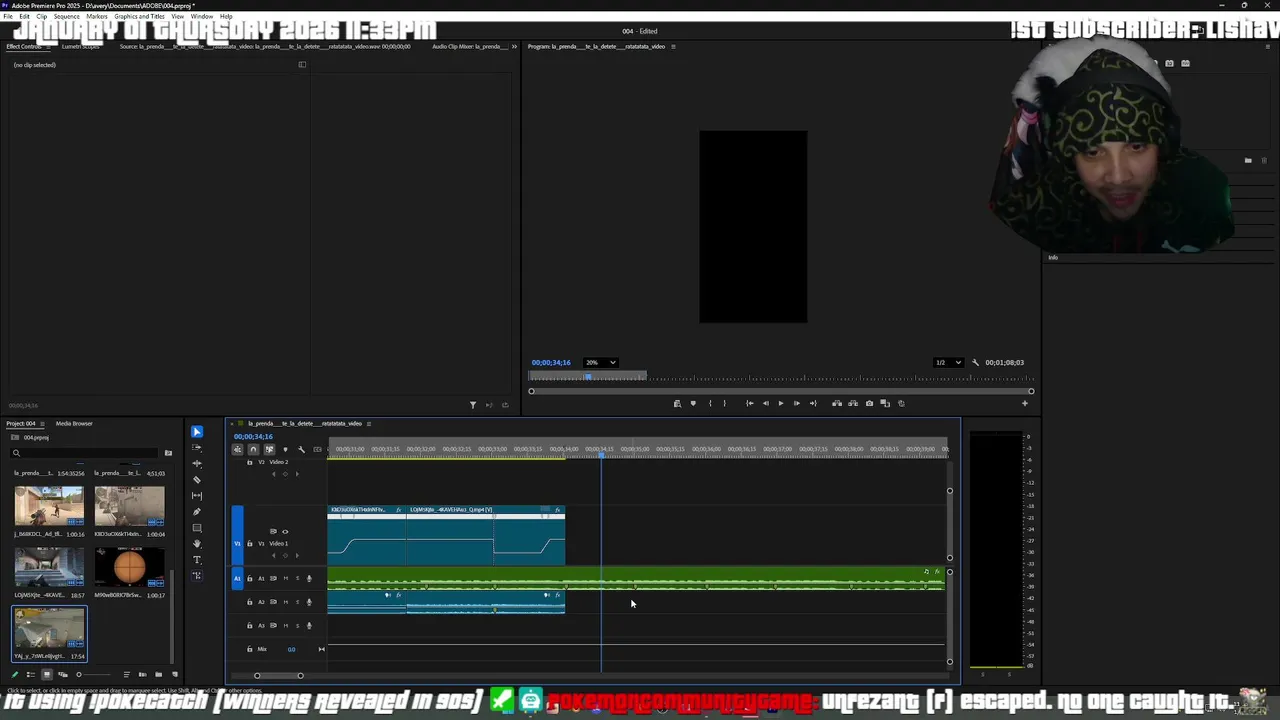
Task: Open Timeline Display Settings wrench
Action: [301, 449]
